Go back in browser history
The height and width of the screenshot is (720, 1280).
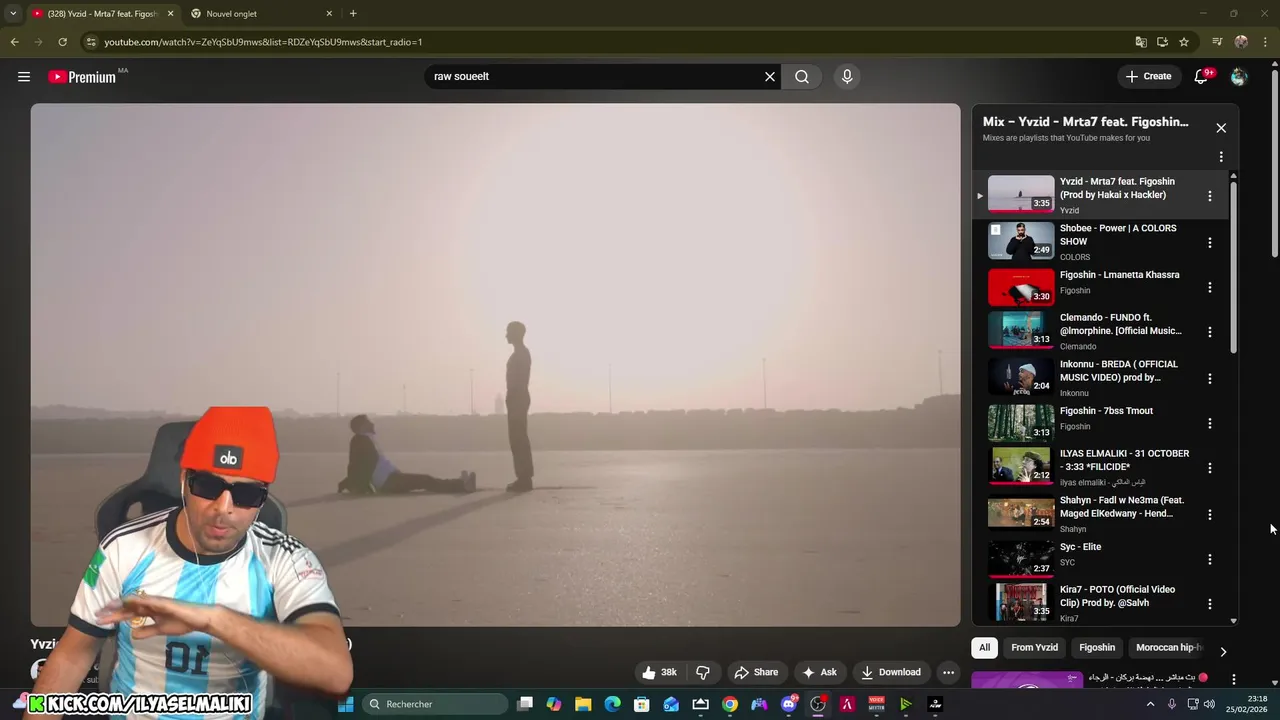pos(14,42)
